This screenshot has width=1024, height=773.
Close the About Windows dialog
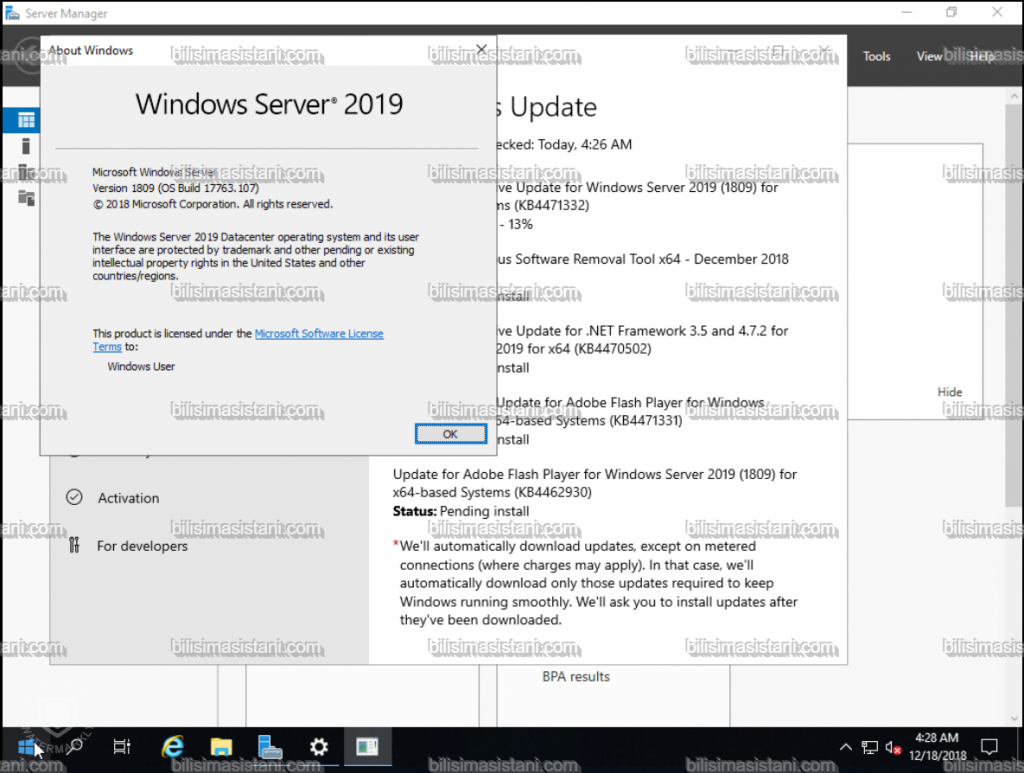[481, 50]
